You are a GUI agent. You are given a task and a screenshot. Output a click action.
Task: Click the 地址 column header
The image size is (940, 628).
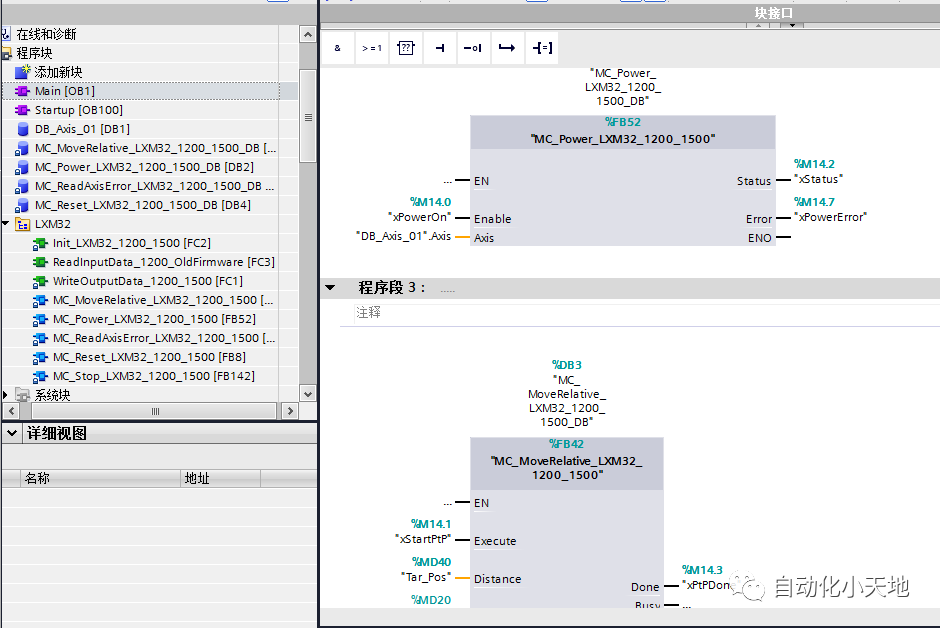coord(197,479)
